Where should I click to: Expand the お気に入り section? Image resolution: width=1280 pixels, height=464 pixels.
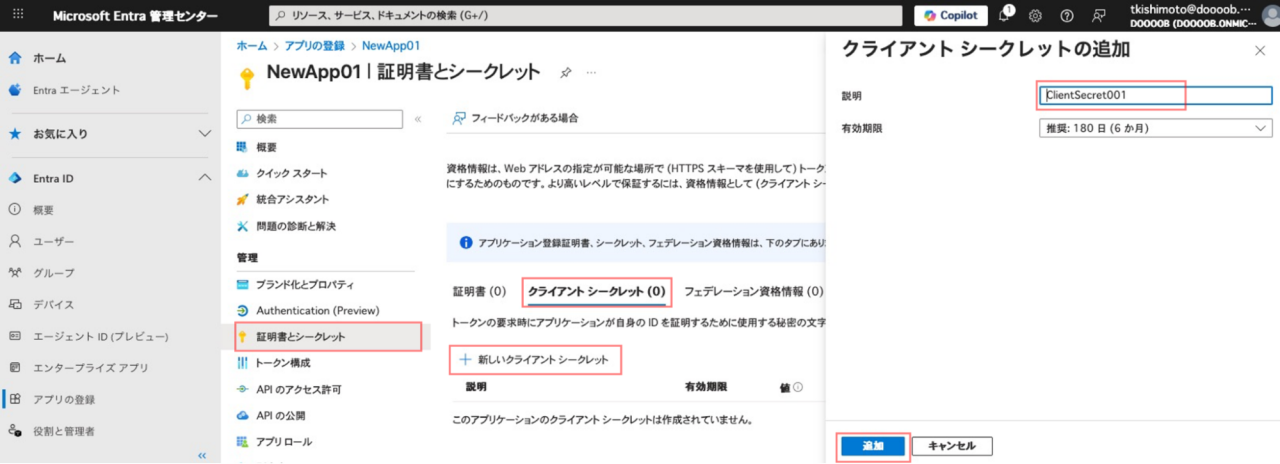tap(205, 133)
